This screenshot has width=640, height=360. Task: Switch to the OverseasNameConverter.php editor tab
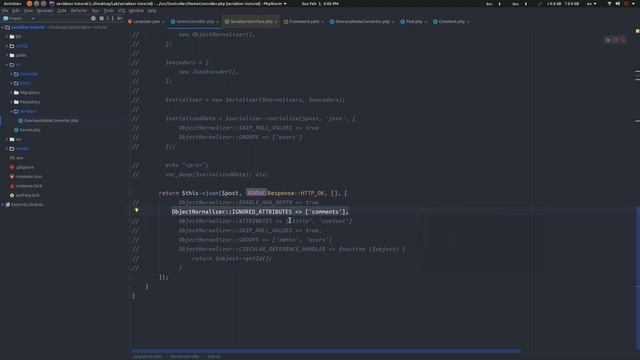(362, 22)
